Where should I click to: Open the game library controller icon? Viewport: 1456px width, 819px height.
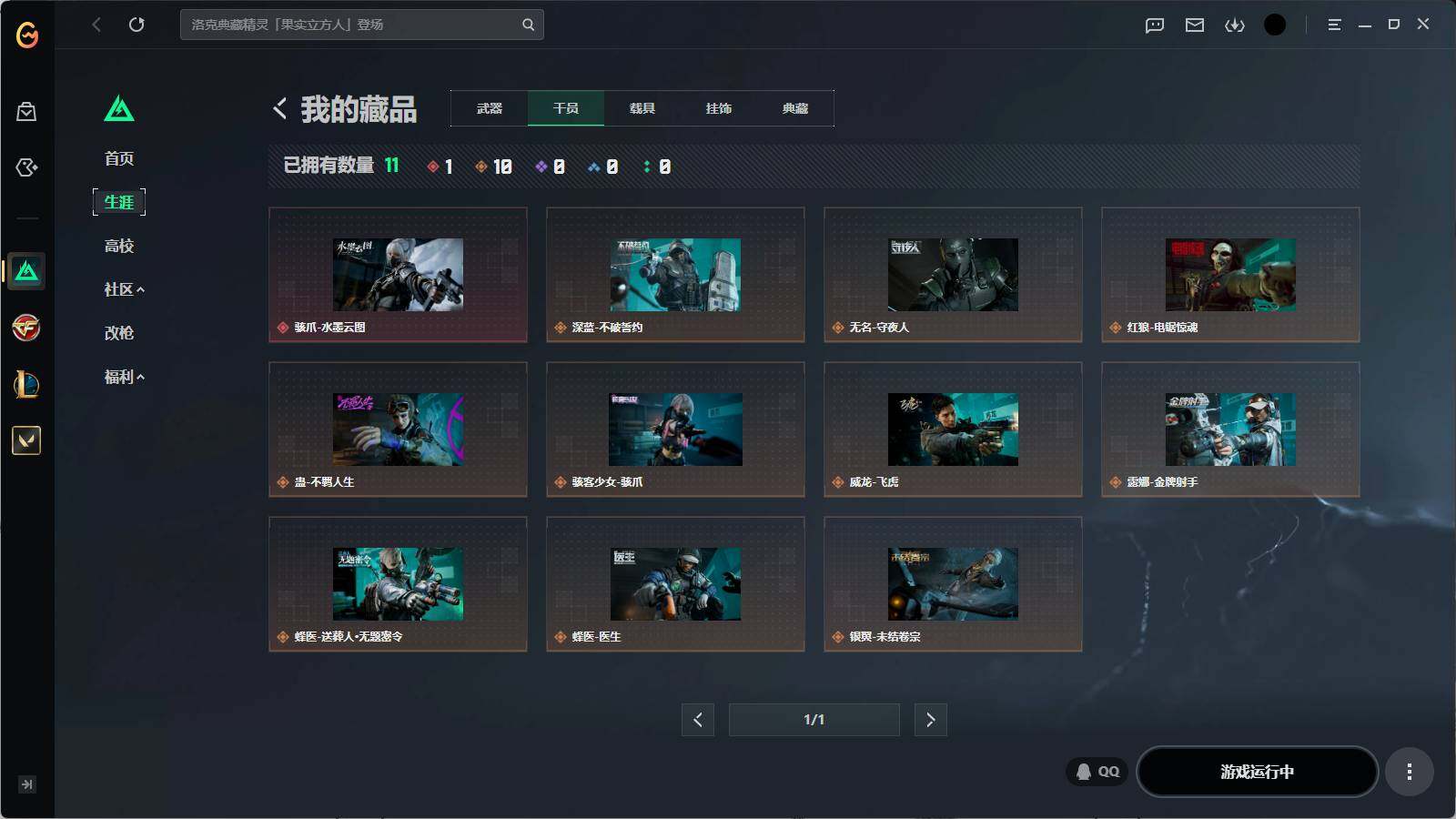26,167
